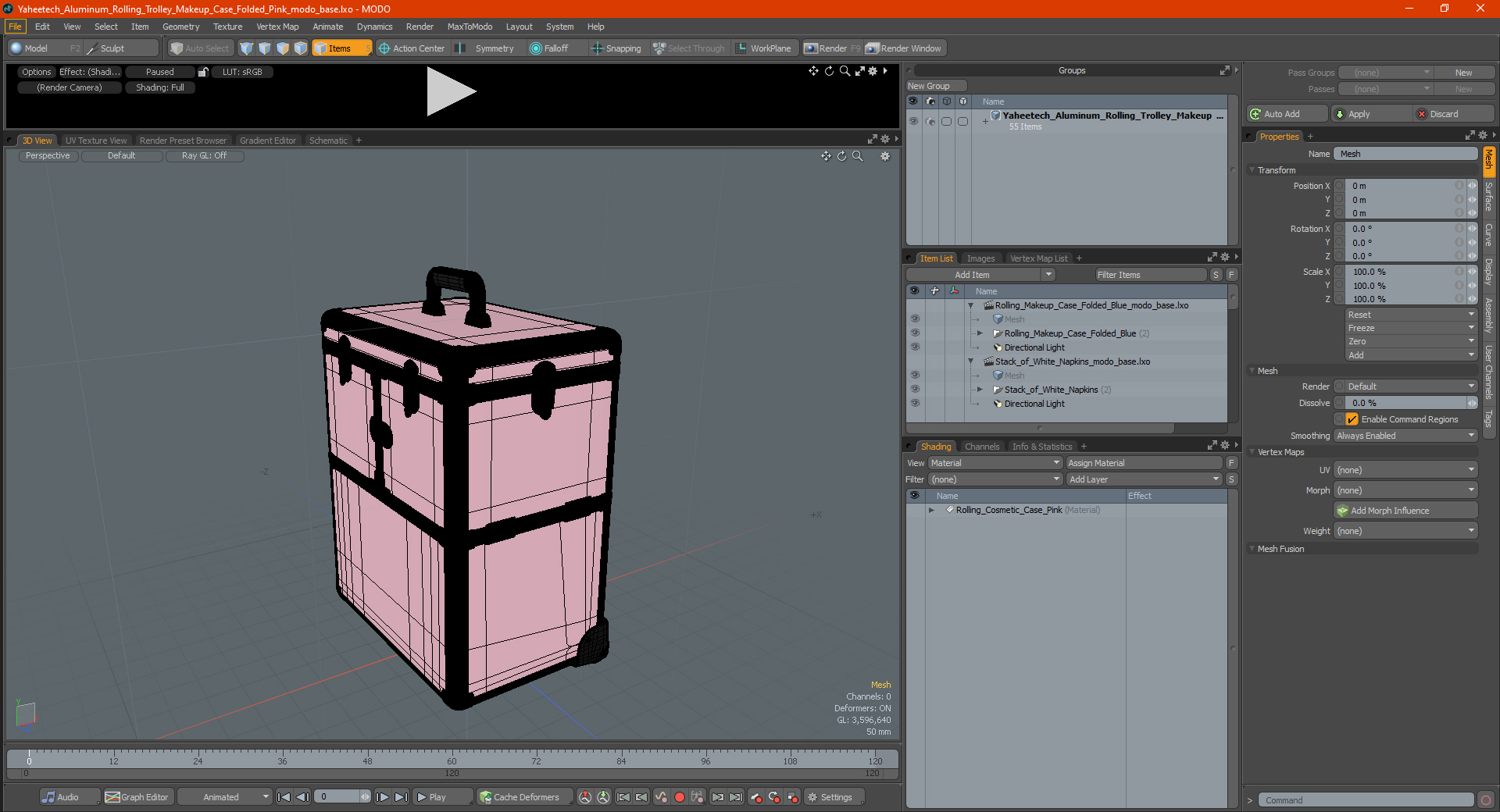Image resolution: width=1500 pixels, height=812 pixels.
Task: Collapse Stack_of_White_Napkins_modo_base.lxo scene
Action: click(x=971, y=361)
